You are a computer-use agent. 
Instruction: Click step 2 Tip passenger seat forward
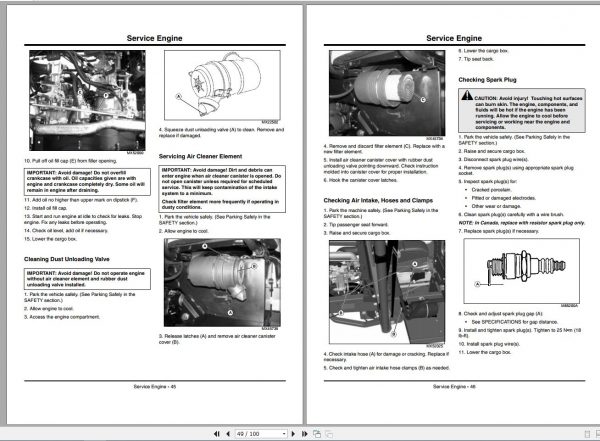click(x=356, y=225)
